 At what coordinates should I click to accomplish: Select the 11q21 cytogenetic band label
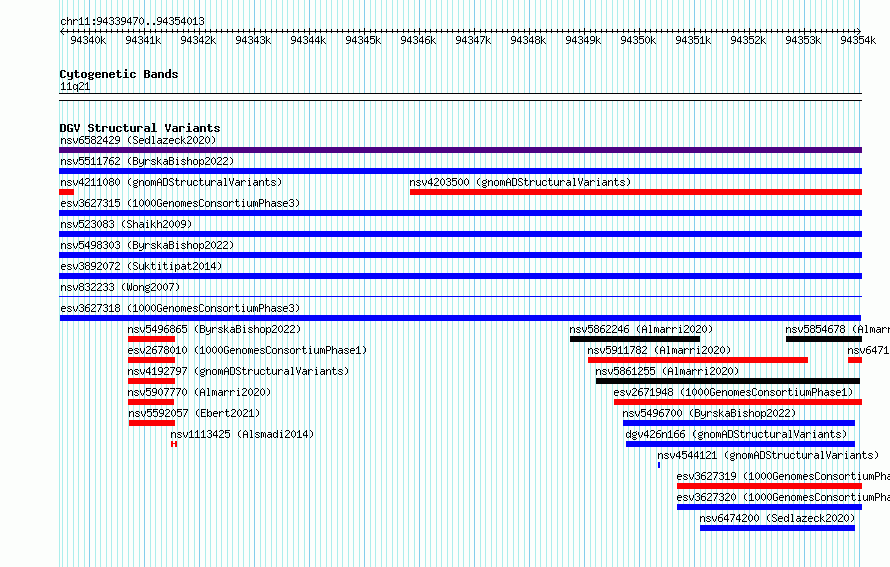click(75, 87)
